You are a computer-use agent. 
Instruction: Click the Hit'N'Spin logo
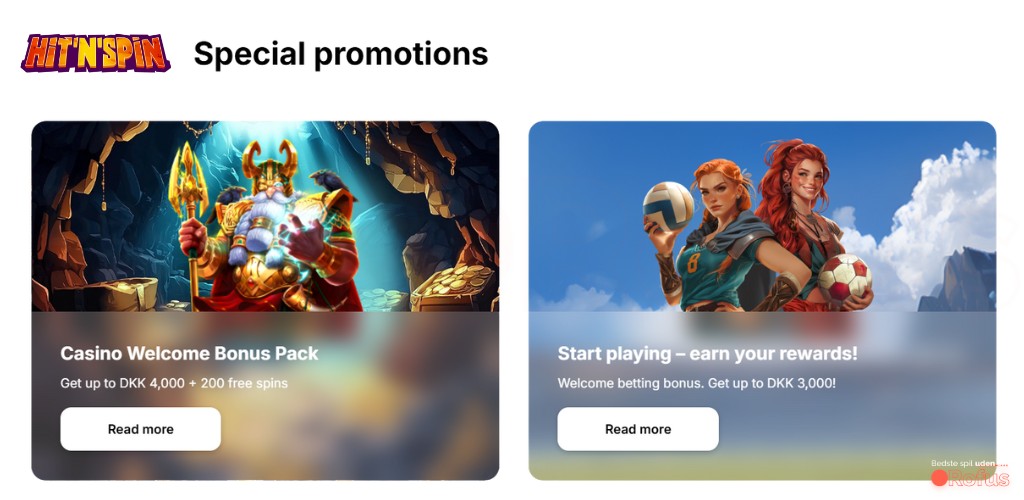tap(95, 53)
